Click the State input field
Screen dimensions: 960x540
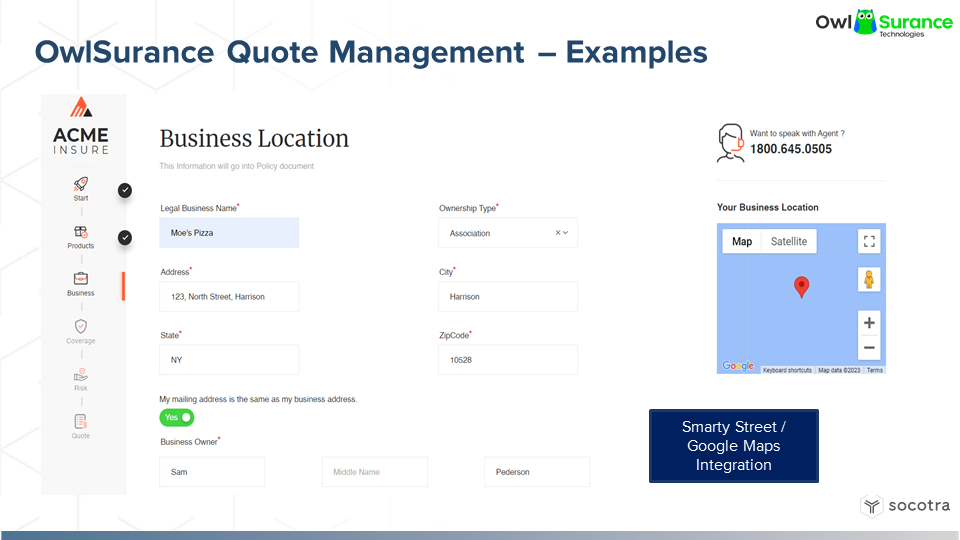[229, 360]
